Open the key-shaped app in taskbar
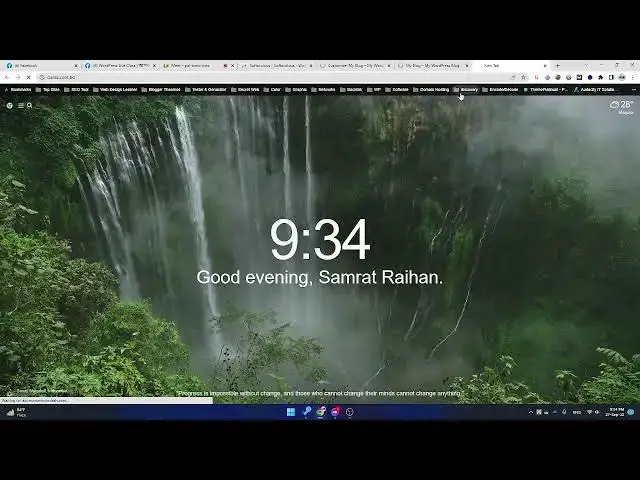 (307, 412)
